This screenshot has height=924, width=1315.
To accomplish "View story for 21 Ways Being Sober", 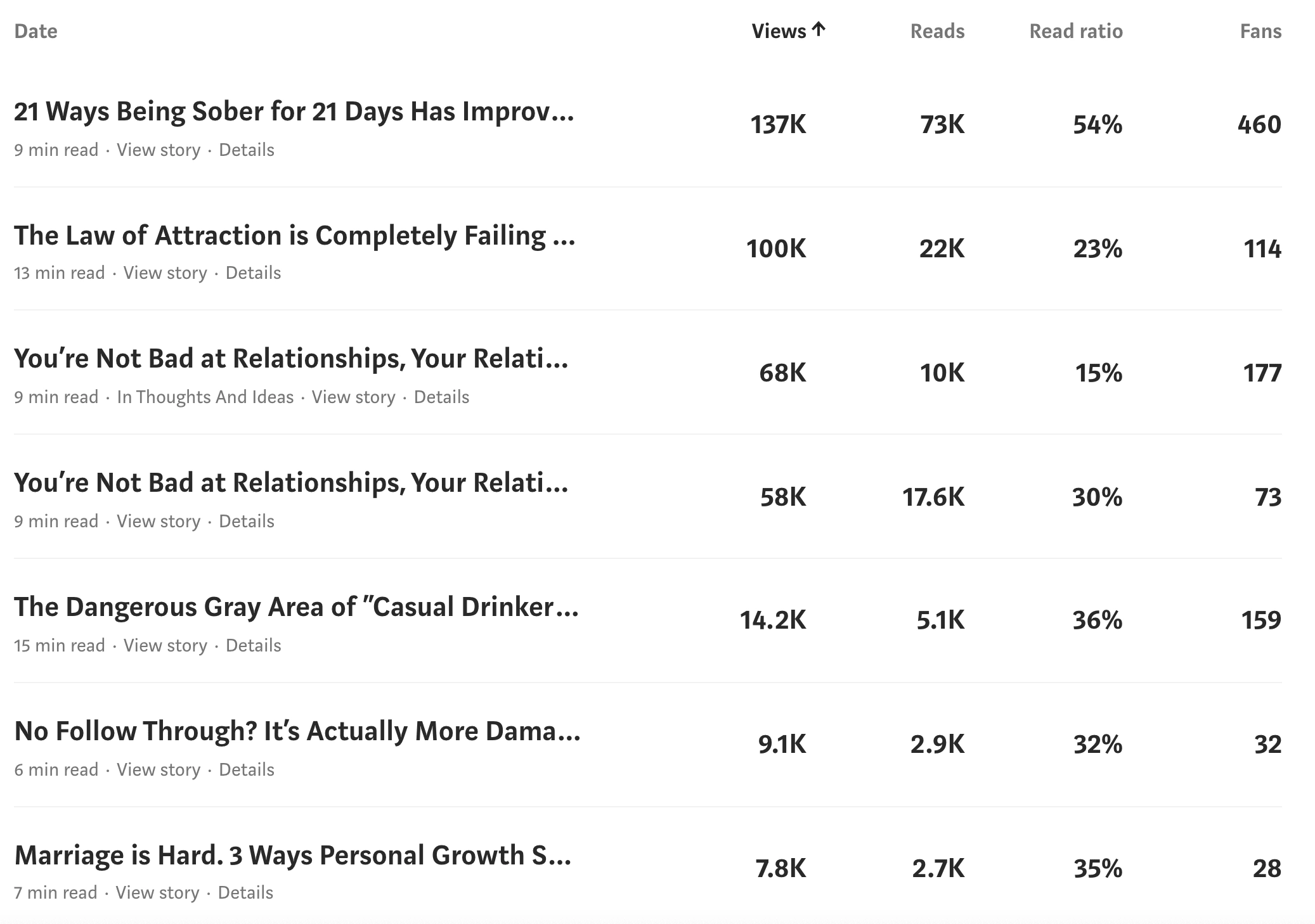I will click(x=159, y=150).
